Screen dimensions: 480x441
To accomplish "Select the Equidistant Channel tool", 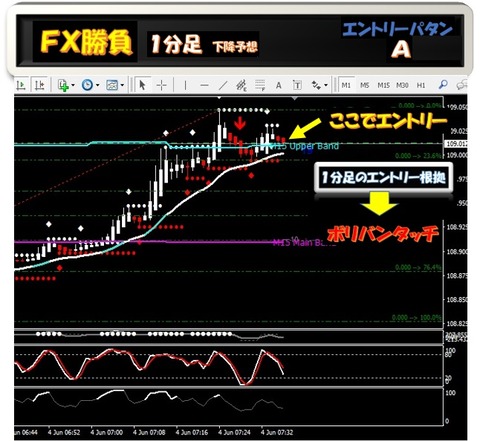I will [x=241, y=86].
